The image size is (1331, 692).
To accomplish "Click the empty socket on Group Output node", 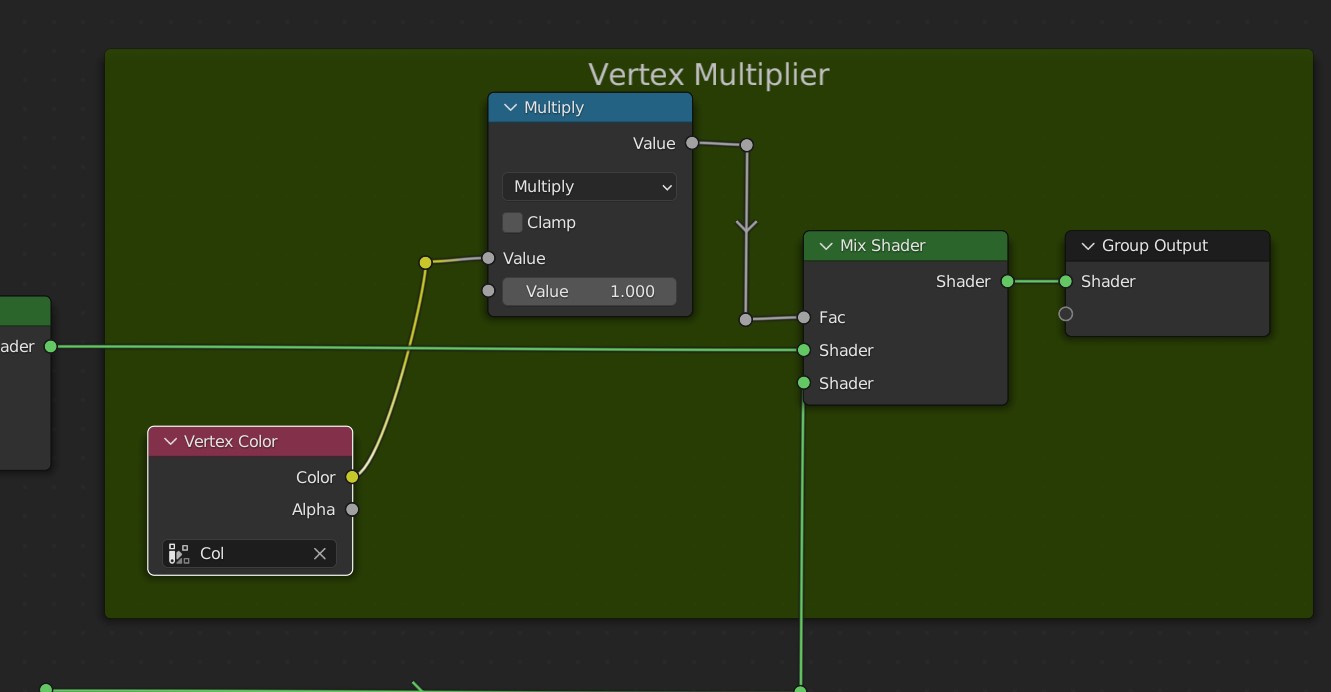I will pyautogui.click(x=1066, y=314).
